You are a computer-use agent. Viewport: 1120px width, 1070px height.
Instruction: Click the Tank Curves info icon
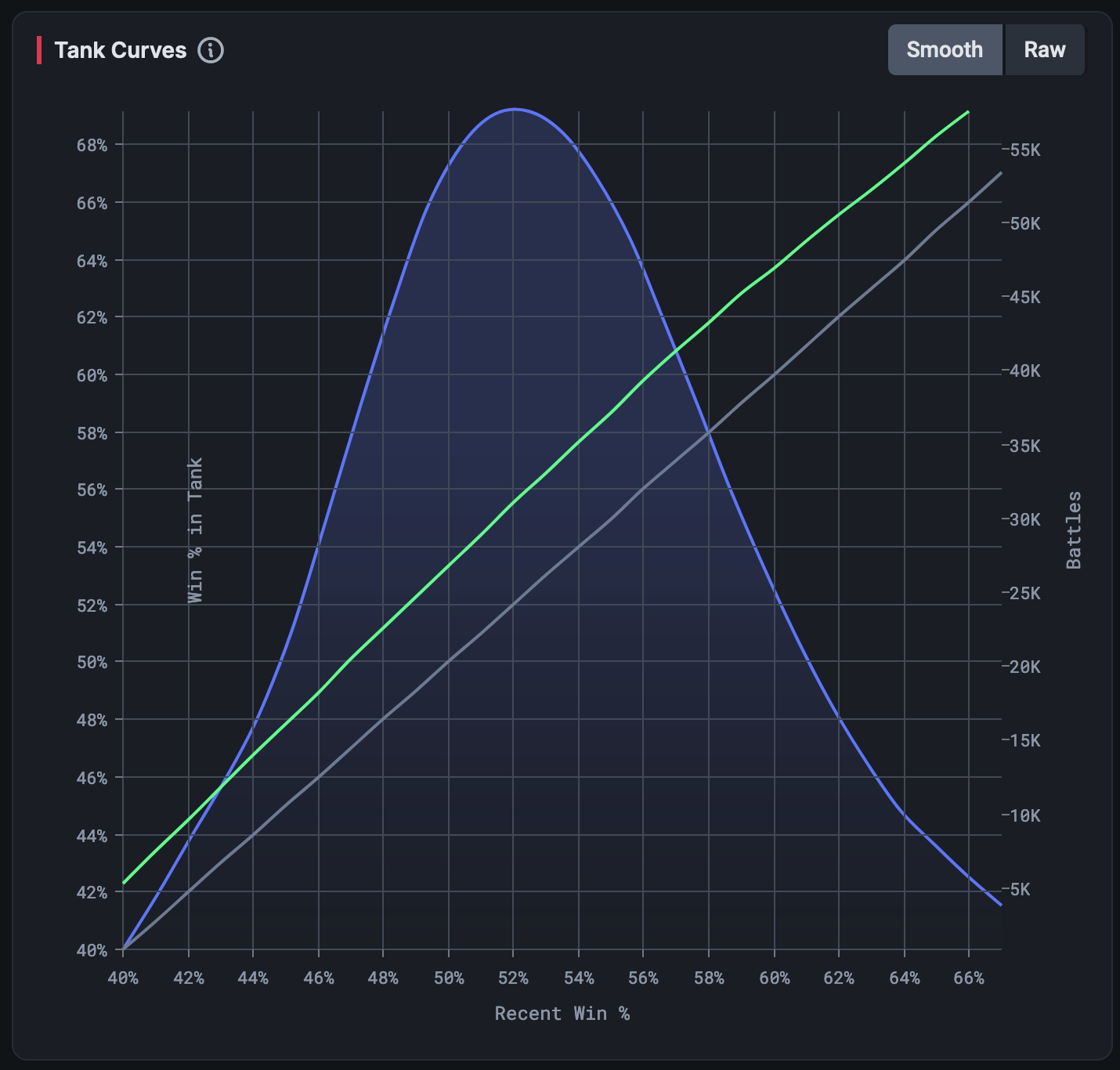pos(211,50)
